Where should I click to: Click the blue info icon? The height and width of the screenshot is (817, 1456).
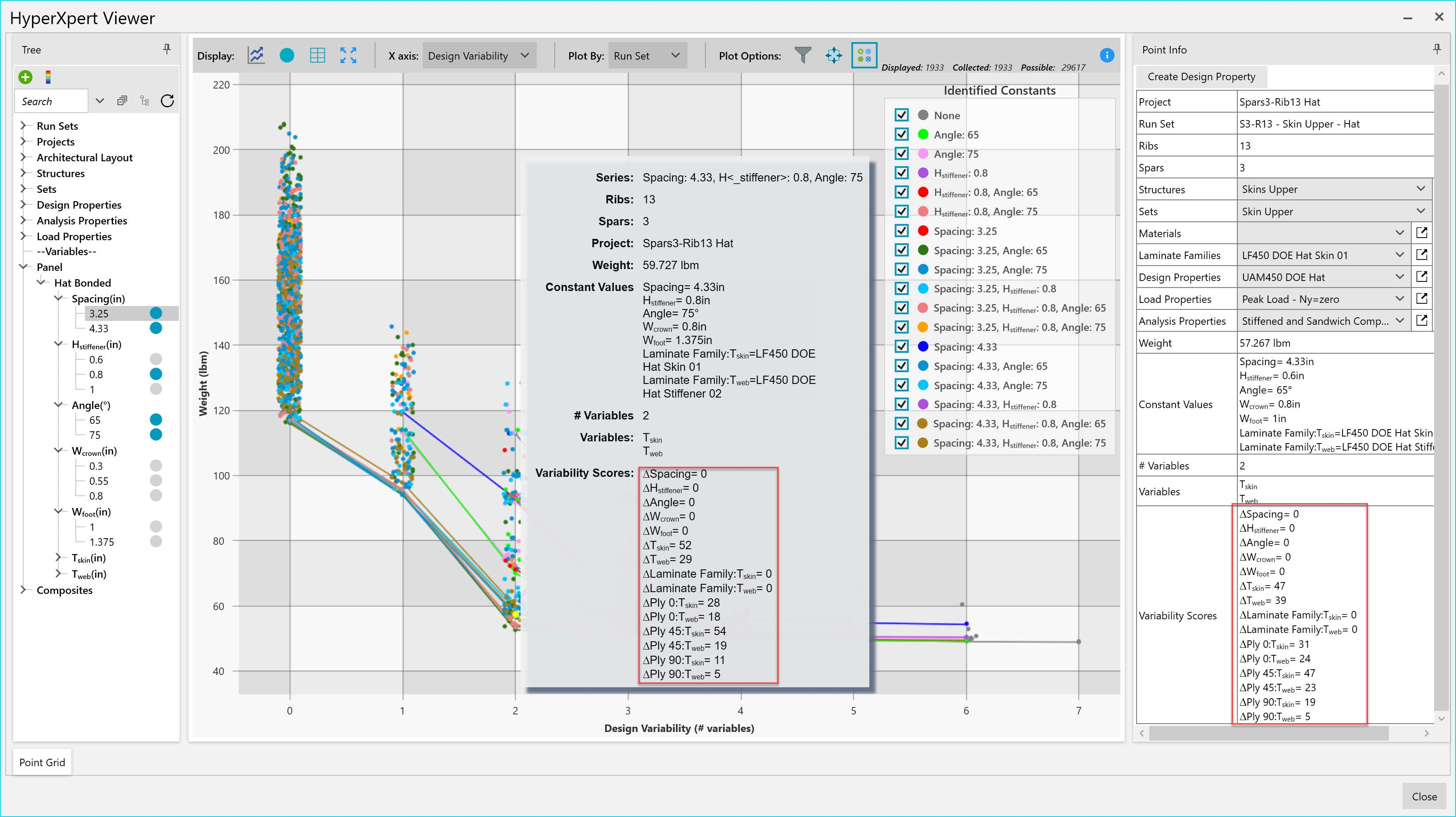[x=1107, y=55]
